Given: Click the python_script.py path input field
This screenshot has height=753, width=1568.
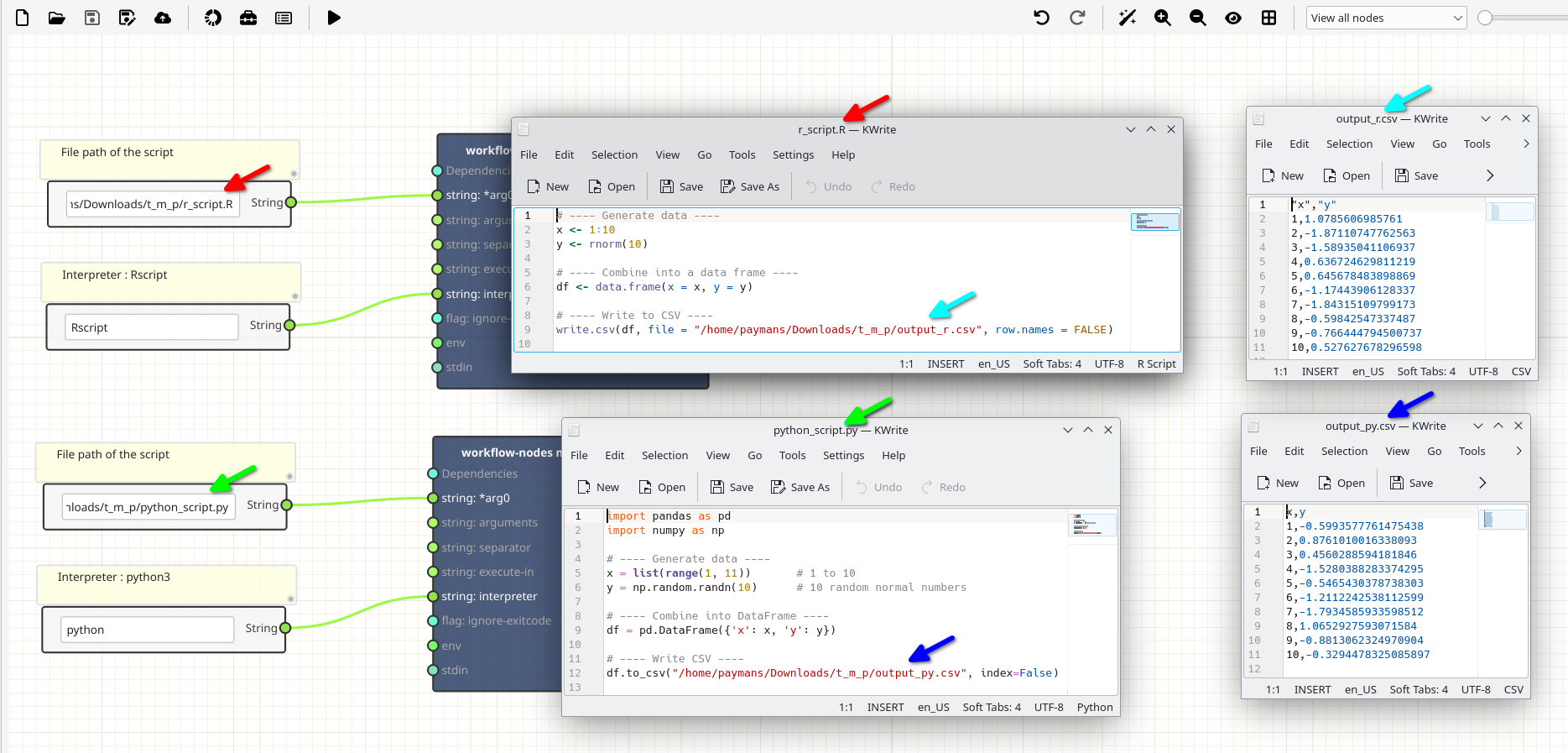Looking at the screenshot, I should tap(148, 507).
